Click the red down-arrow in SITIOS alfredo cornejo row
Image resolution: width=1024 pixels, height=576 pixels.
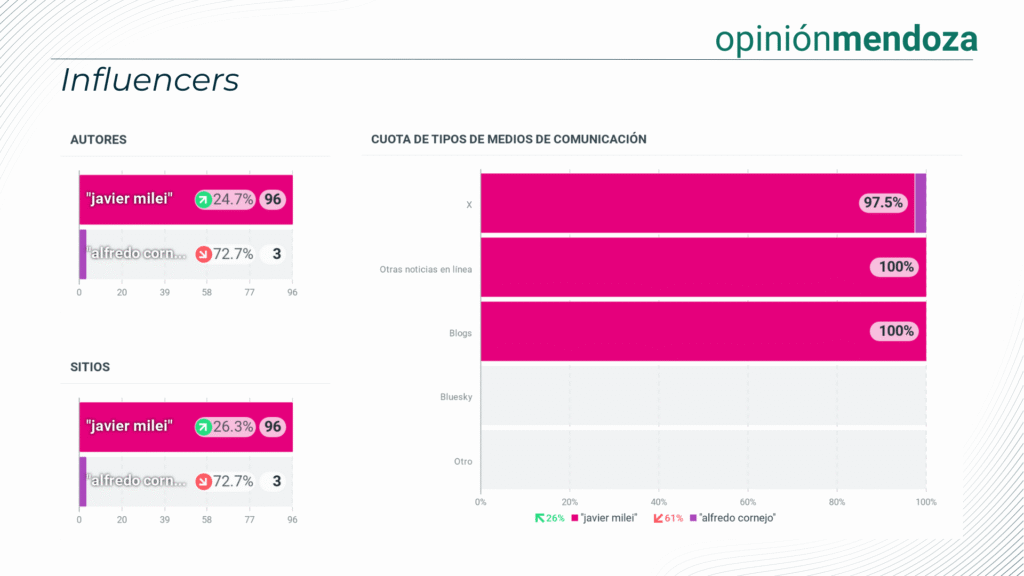pyautogui.click(x=203, y=481)
